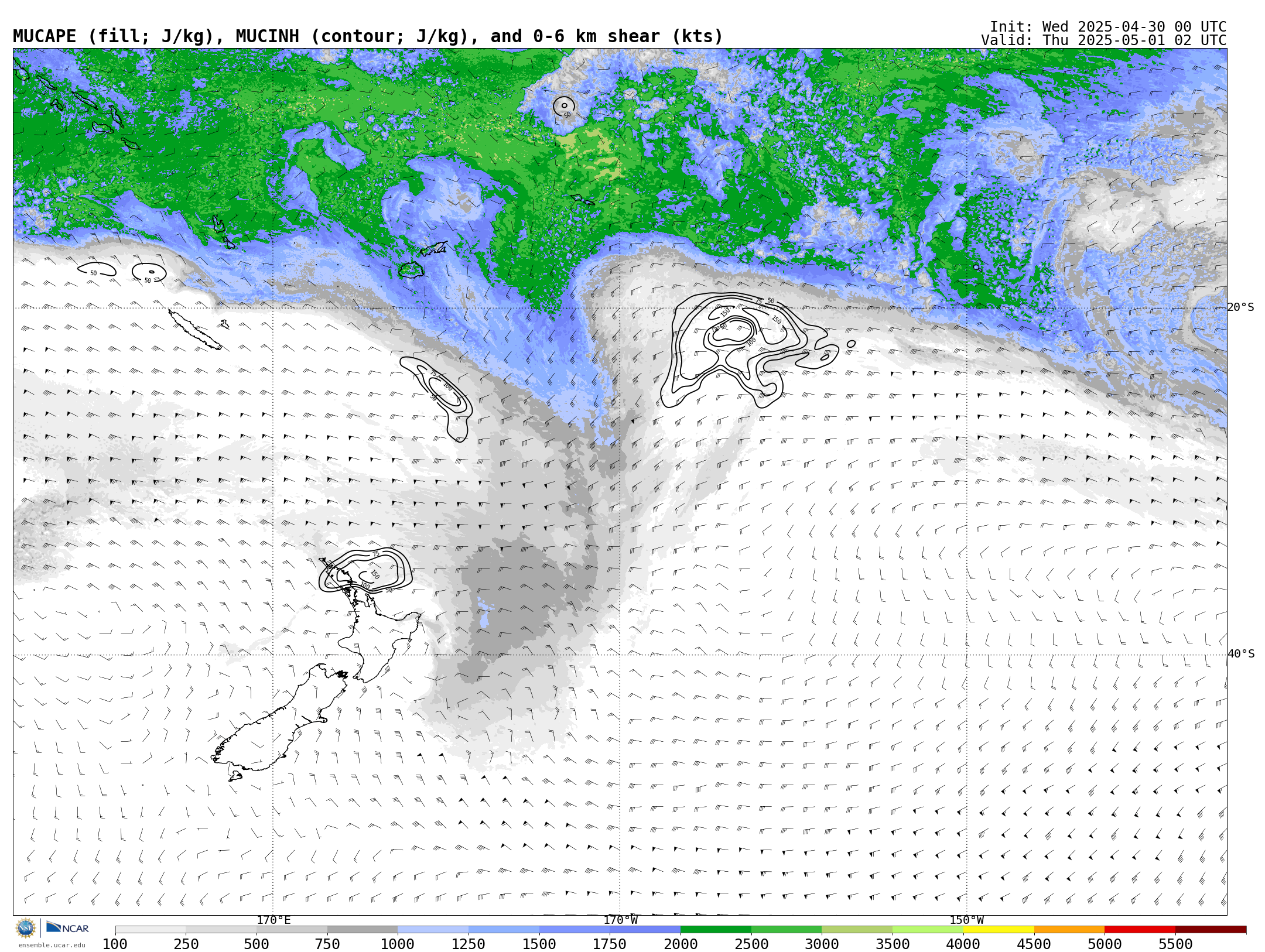Viewport: 1265px width, 952px height.
Task: Pick the dark gray 750–1000 colorbar segment
Action: pyautogui.click(x=363, y=930)
